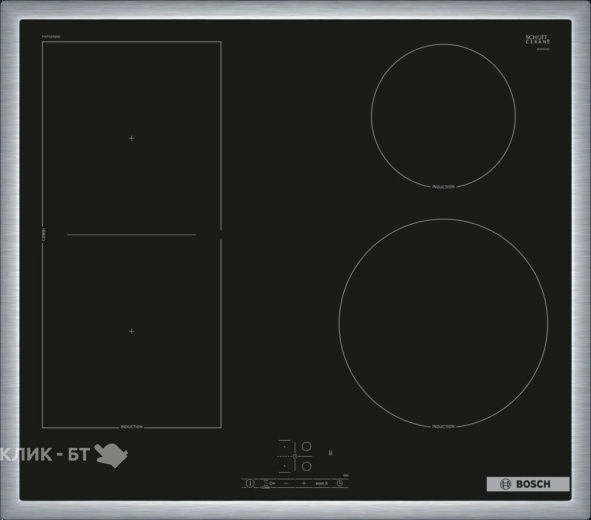
Task: Click the INDUCTION label under the combi zone
Action: point(132,427)
